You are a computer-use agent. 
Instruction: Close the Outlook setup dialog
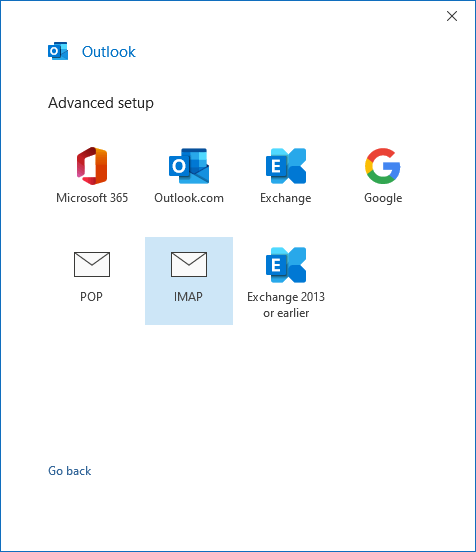pos(452,16)
